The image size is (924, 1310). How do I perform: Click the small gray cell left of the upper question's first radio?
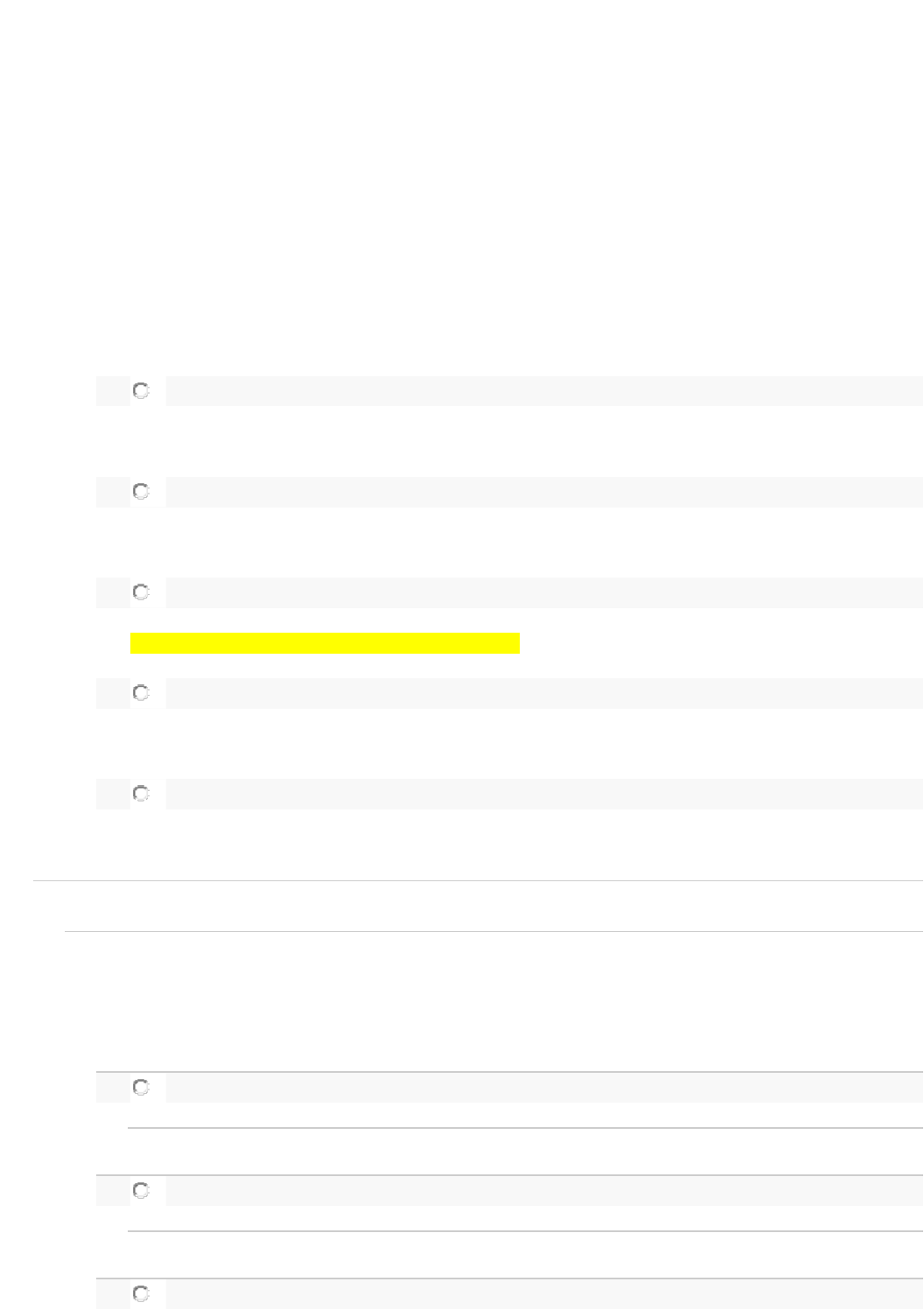[112, 391]
